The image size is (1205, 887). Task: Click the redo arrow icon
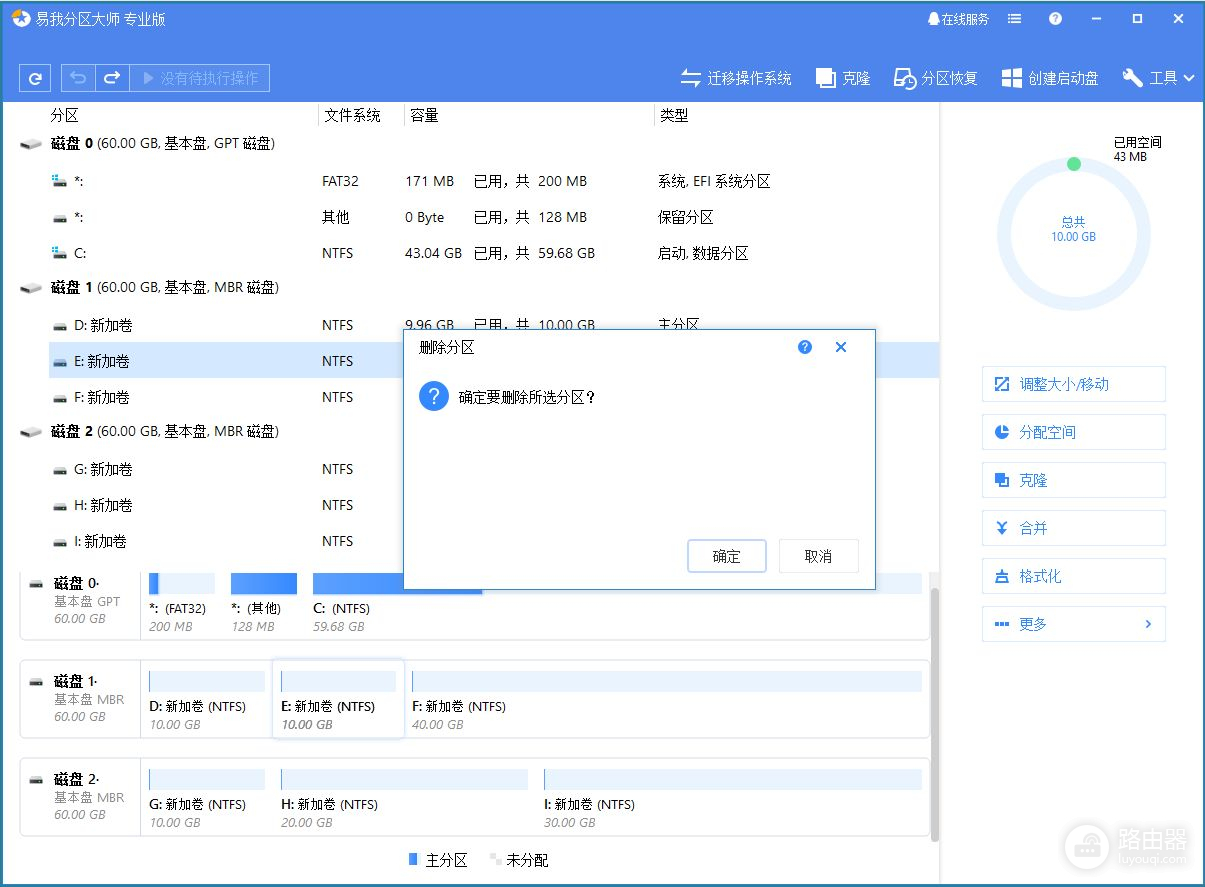[x=112, y=78]
